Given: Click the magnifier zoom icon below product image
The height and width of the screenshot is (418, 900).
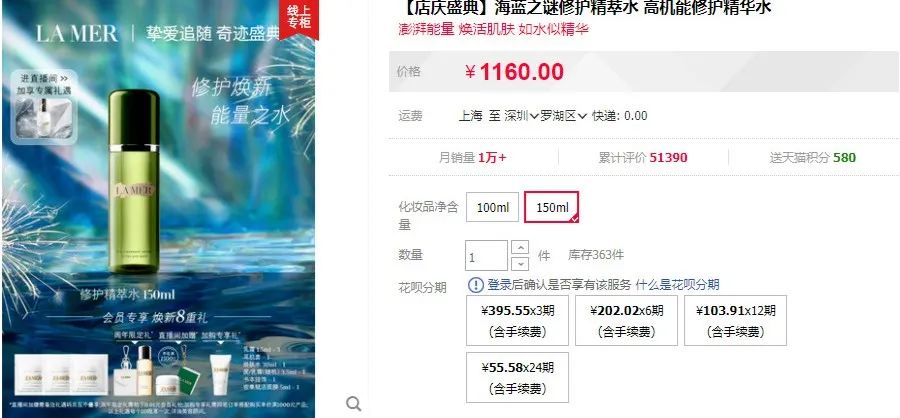Looking at the screenshot, I should (354, 404).
